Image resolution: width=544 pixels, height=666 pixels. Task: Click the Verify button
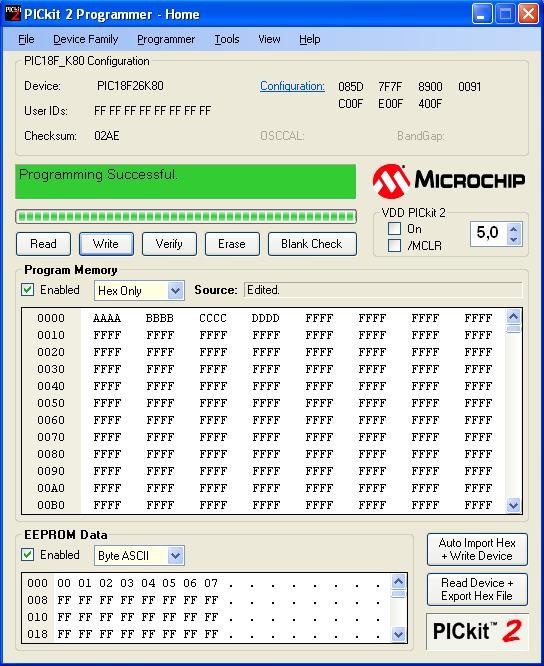coord(169,244)
